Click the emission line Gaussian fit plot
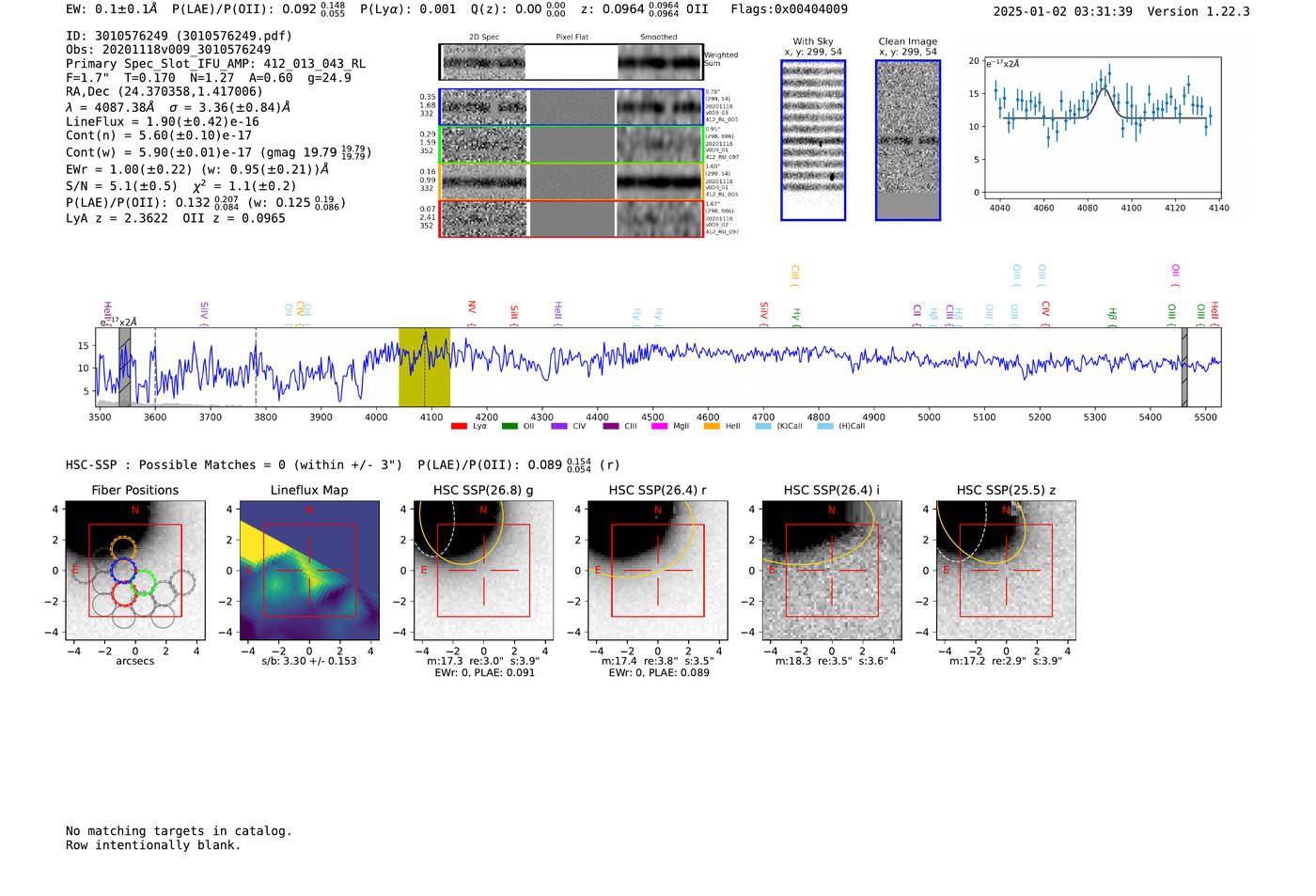The image size is (1316, 896). pyautogui.click(x=1102, y=127)
